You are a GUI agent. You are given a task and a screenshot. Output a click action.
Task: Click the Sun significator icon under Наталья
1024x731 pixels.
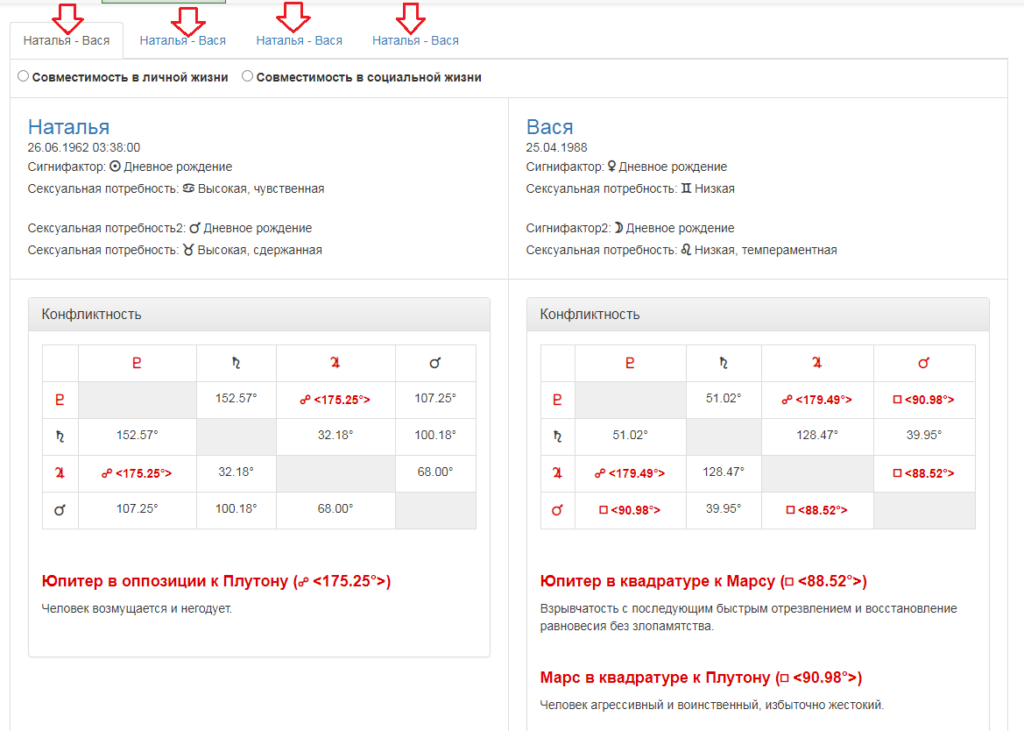point(116,167)
